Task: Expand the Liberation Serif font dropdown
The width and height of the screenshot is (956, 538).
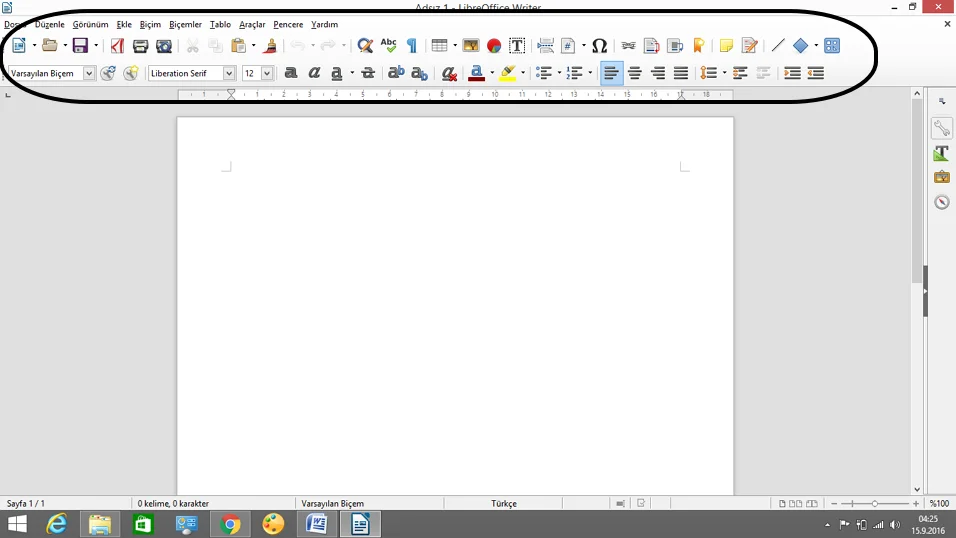Action: coord(229,73)
